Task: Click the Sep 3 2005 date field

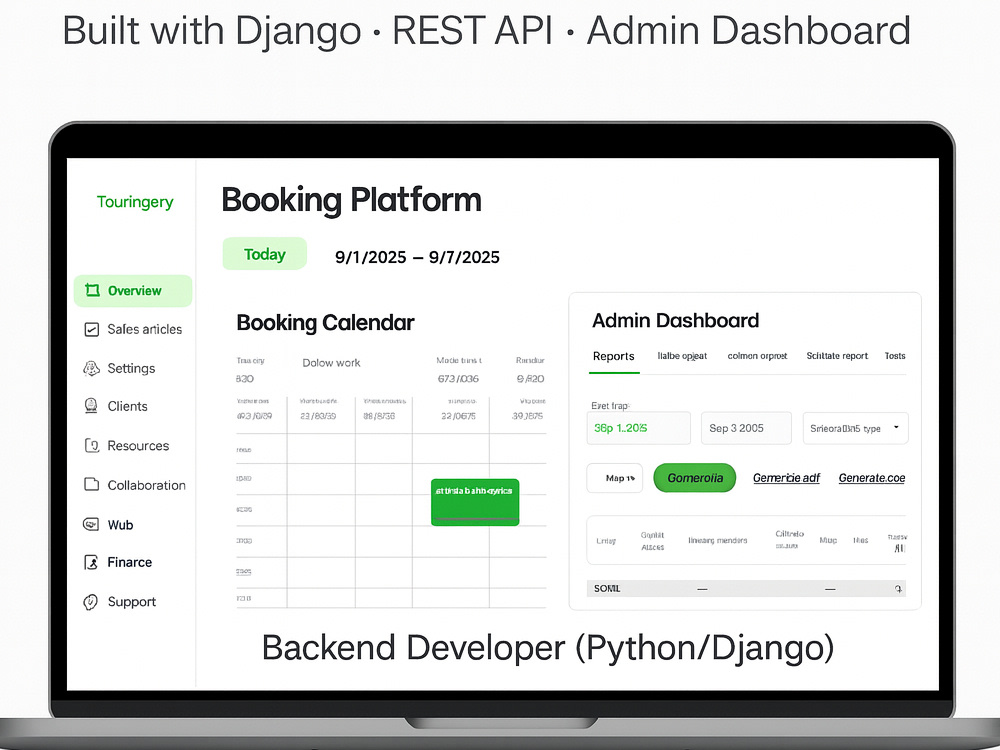Action: point(746,428)
